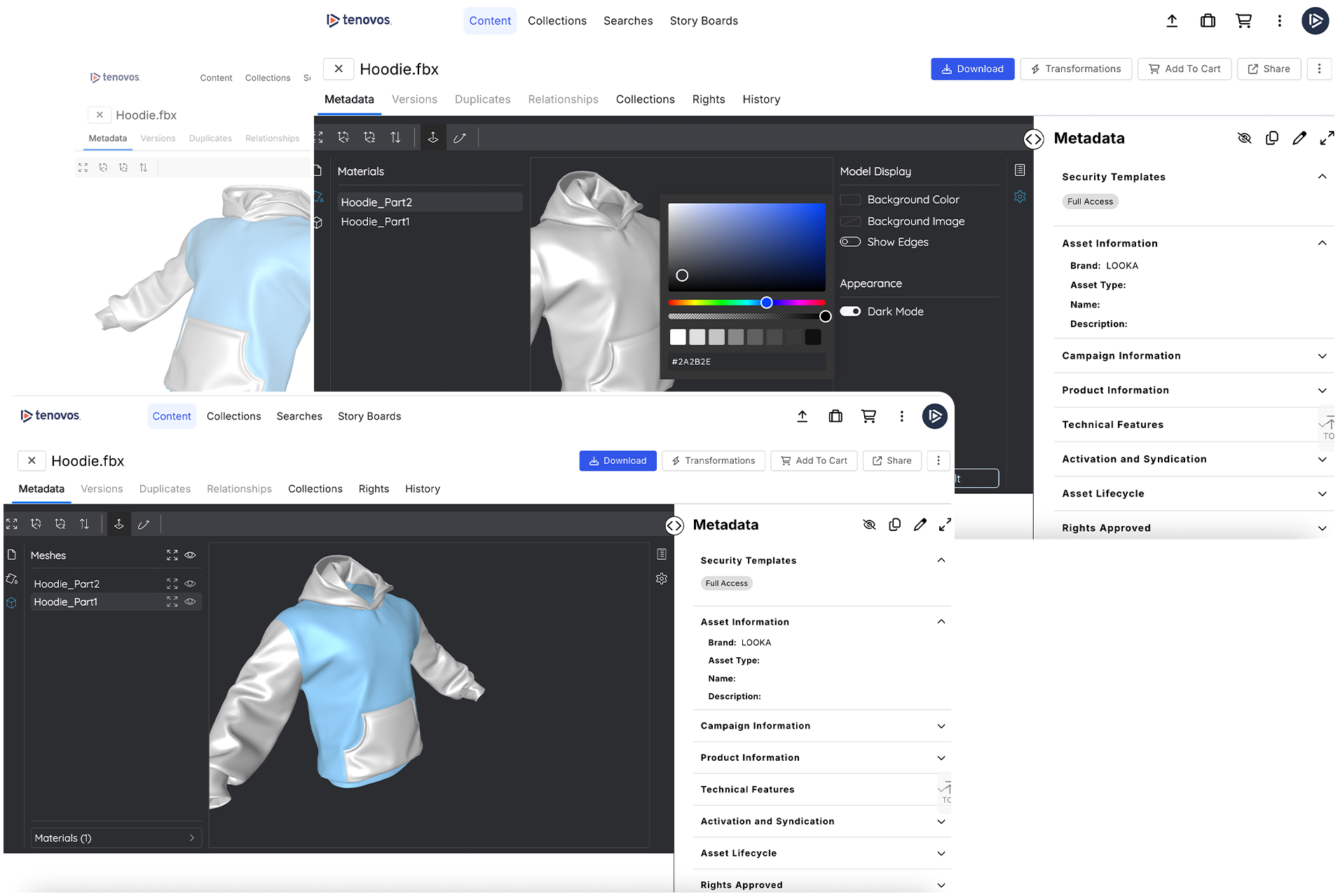Expand Asset Lifecycle in the Materials window's metadata
Viewport: 1338px width, 896px height.
click(x=1193, y=494)
